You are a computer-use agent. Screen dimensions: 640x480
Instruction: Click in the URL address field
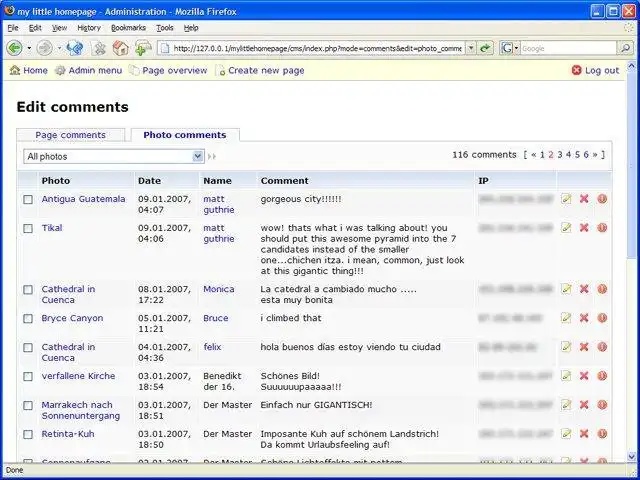coord(317,48)
